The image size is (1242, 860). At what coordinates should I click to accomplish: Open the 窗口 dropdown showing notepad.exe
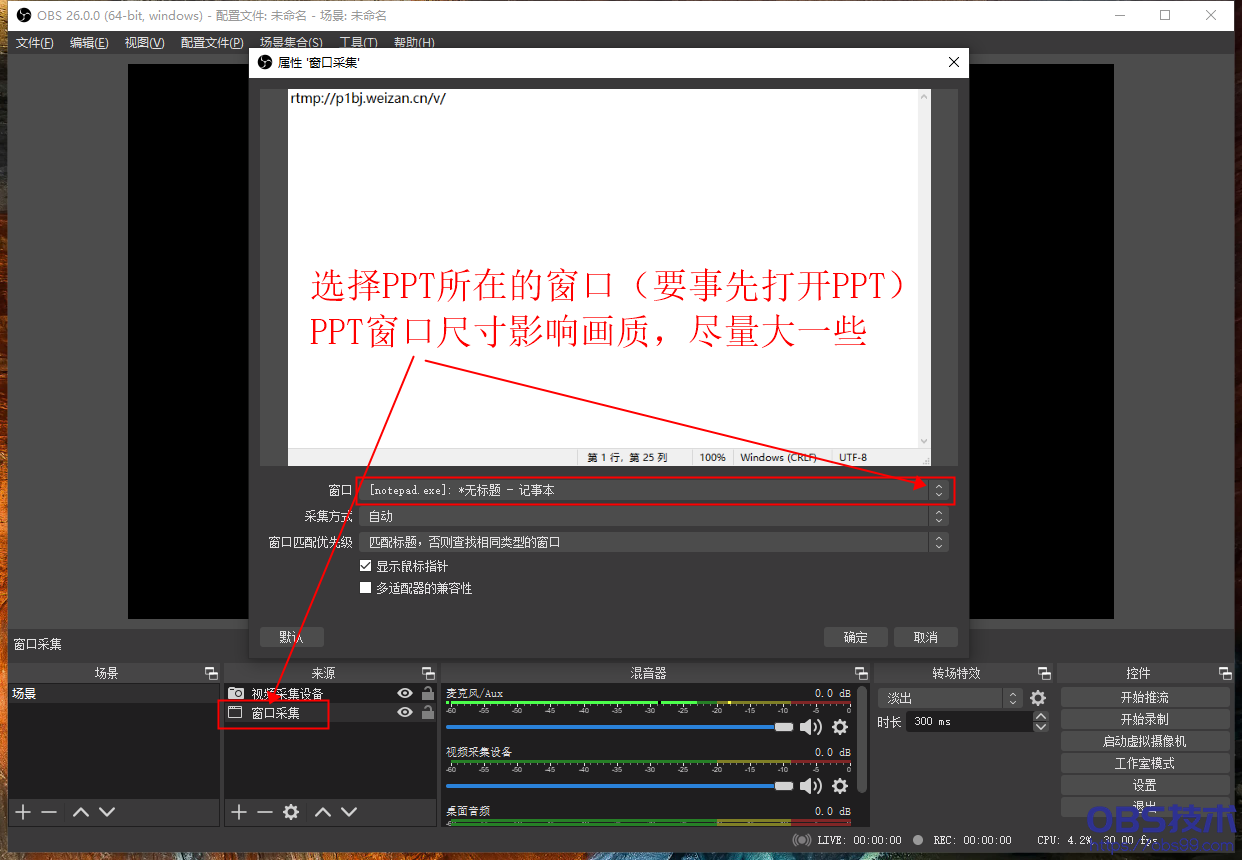[654, 490]
